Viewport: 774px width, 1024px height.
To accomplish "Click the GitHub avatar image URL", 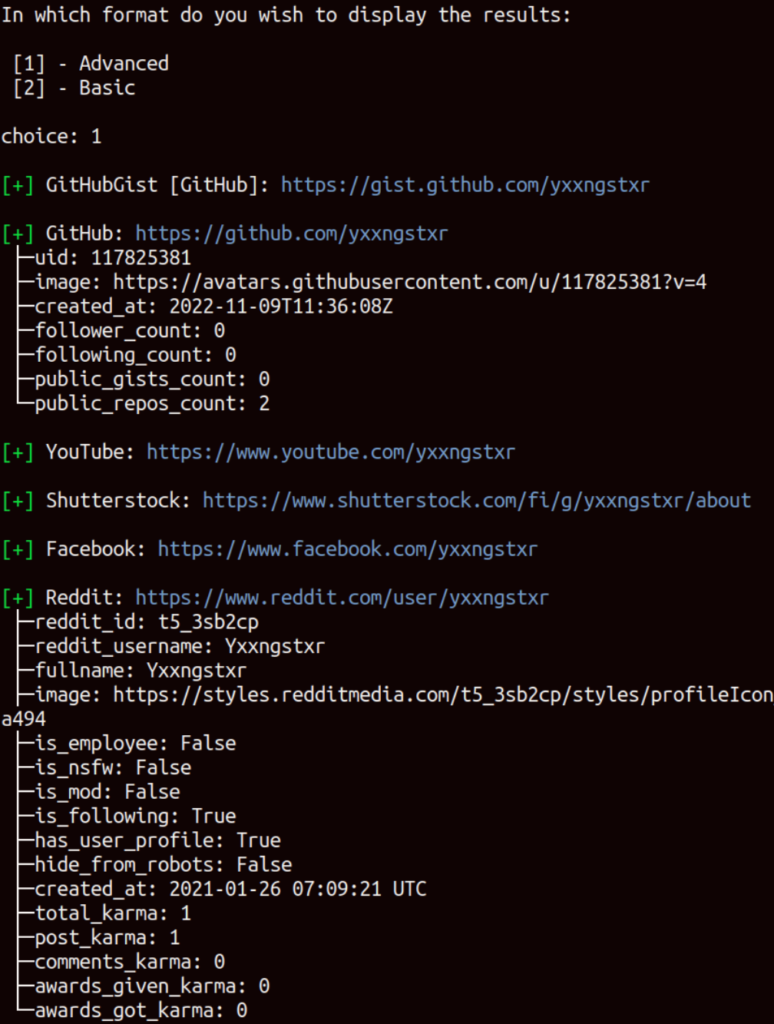I will point(410,282).
